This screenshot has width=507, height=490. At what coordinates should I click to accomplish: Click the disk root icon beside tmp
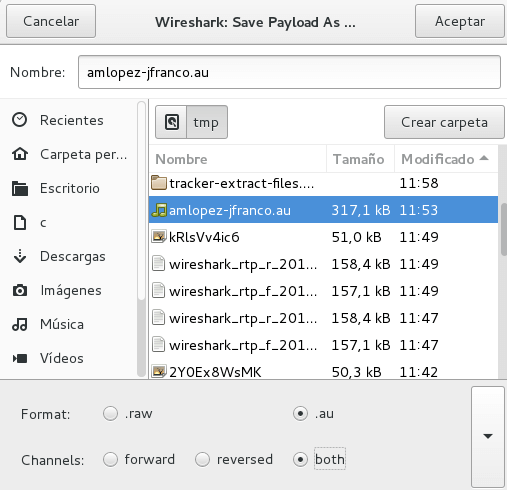(171, 122)
